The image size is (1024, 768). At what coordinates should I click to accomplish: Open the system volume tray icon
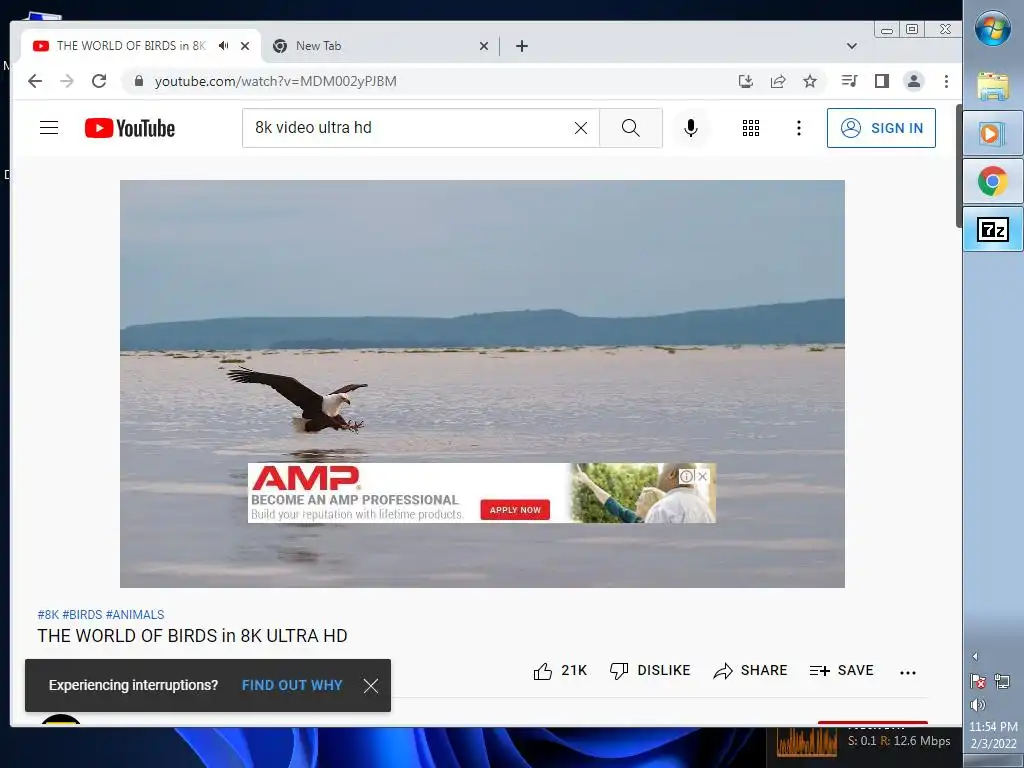[x=978, y=705]
